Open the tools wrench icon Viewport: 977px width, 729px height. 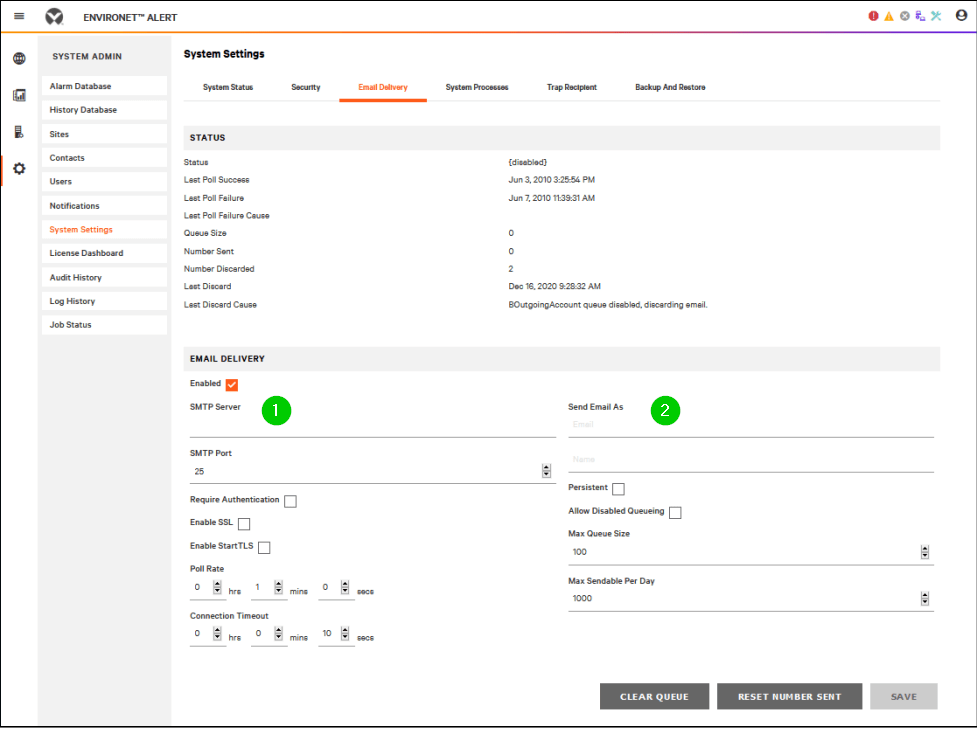coord(936,16)
